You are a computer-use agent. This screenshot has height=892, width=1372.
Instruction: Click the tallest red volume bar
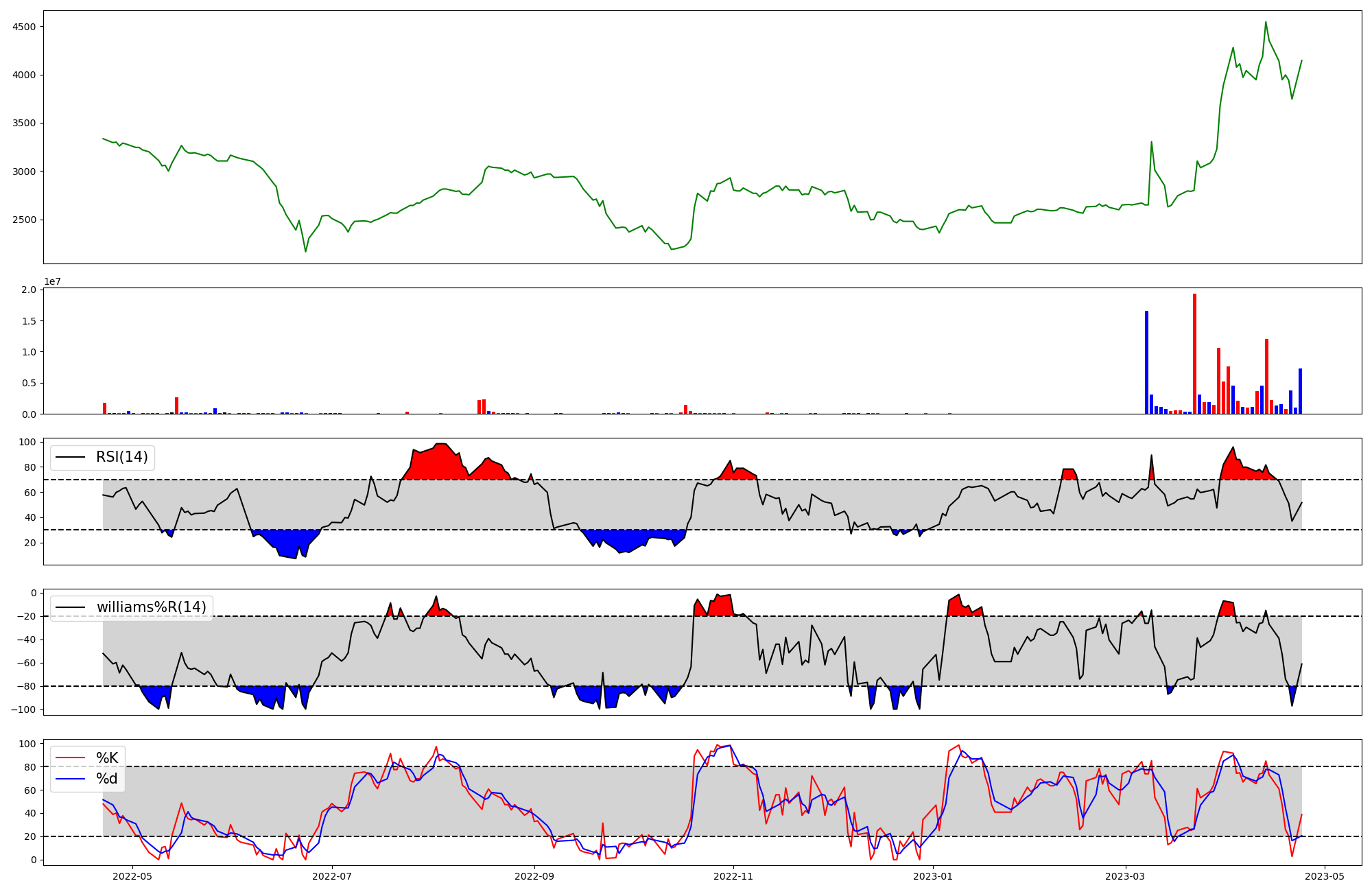coord(1194,353)
